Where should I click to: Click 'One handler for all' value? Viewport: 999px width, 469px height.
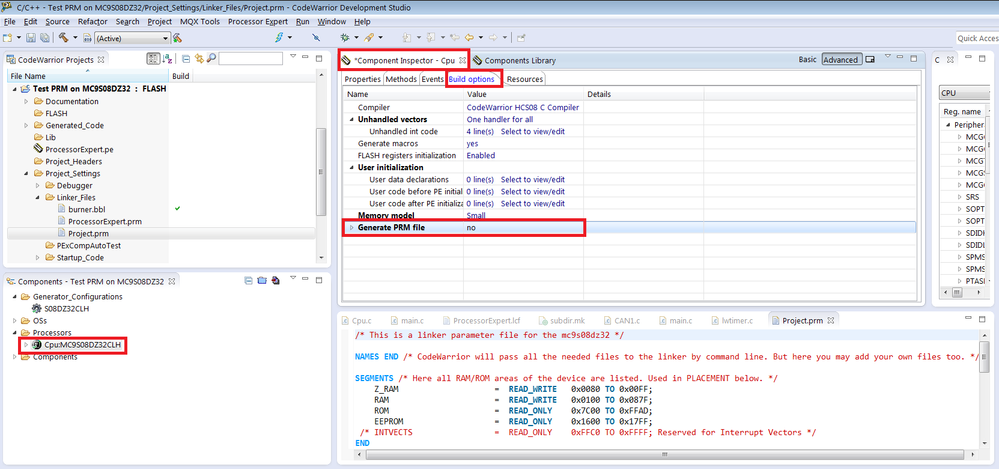pos(500,119)
